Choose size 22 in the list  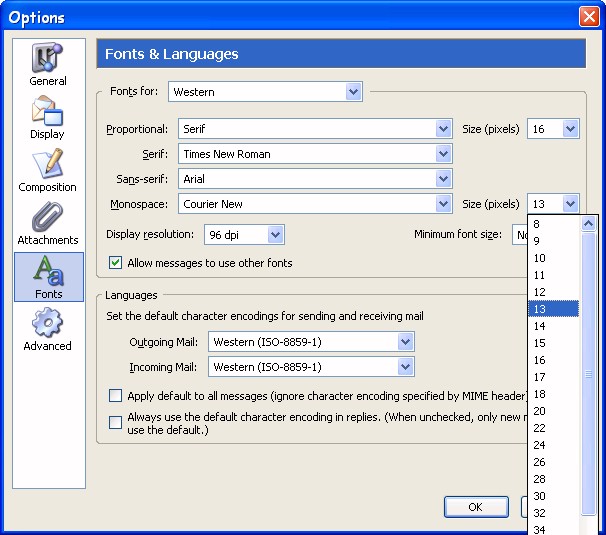(553, 428)
